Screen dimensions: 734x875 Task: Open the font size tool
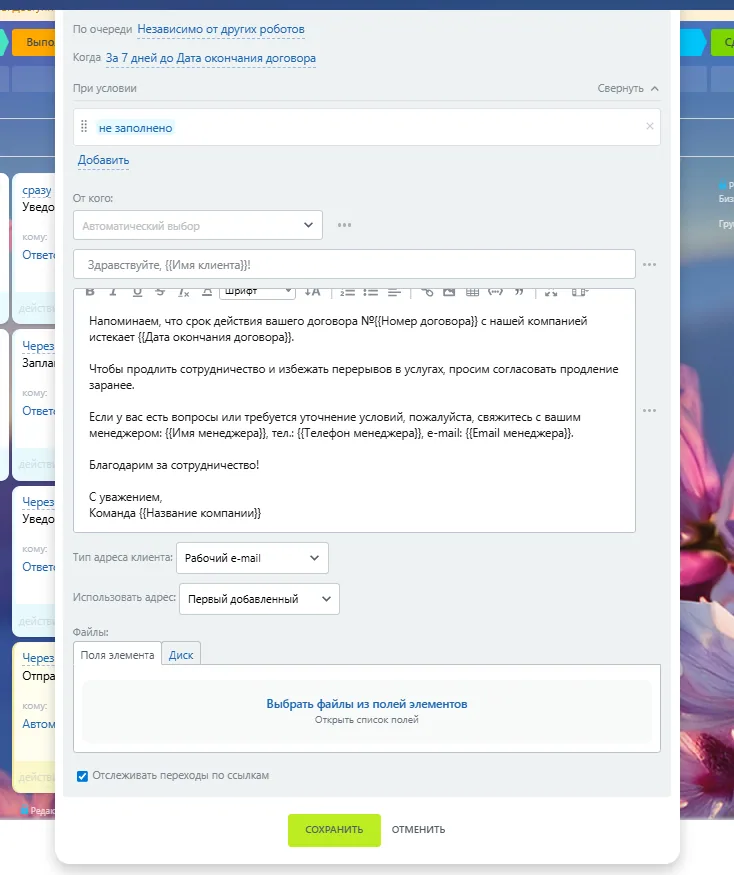[313, 292]
